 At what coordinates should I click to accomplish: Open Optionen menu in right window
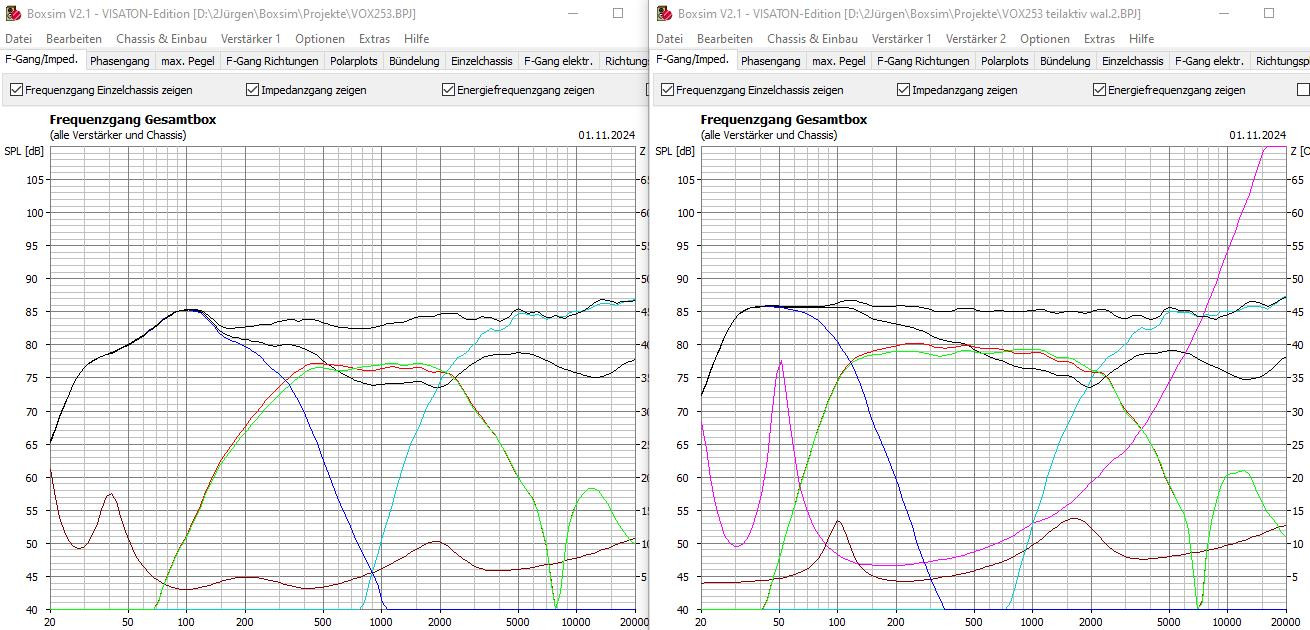tap(1045, 39)
